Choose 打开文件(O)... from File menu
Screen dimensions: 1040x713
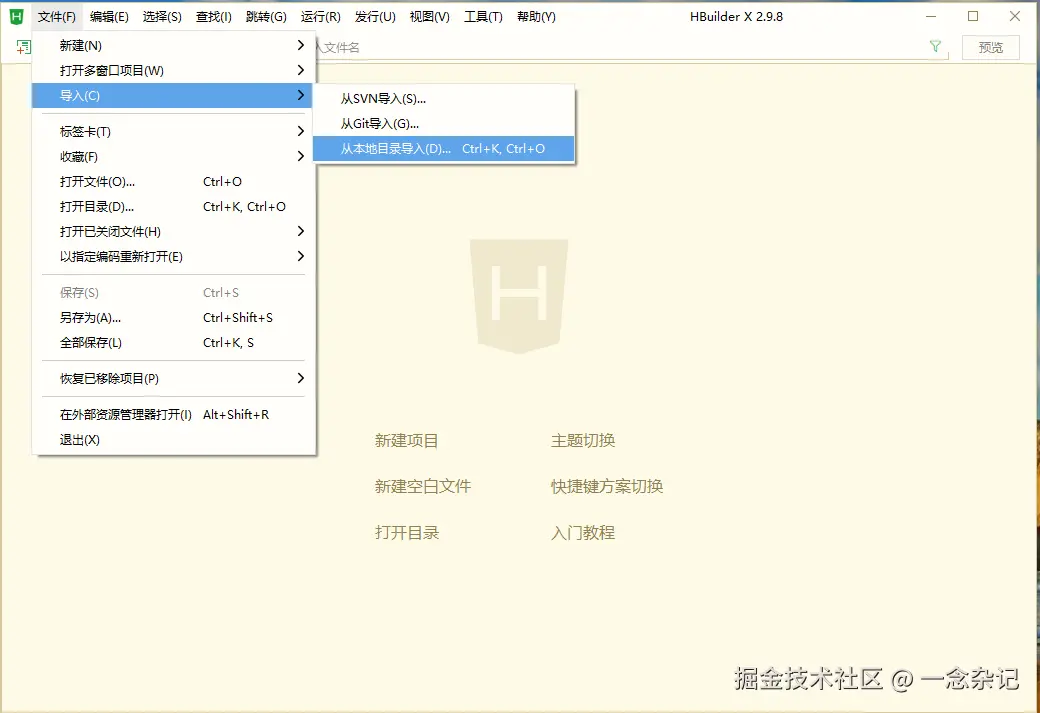[x=174, y=182]
